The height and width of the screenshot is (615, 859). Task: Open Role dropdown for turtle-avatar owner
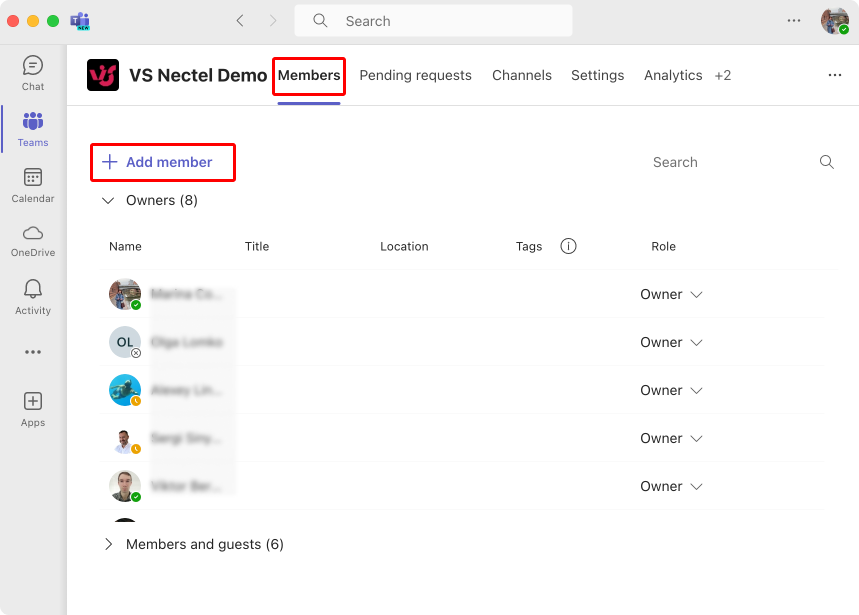click(x=671, y=390)
